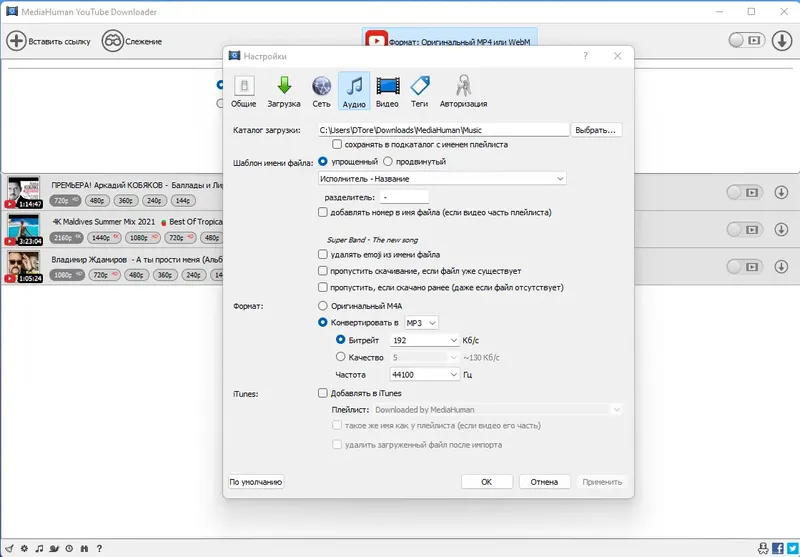Open the bitrate 192 dropdown
Screen dimensions: 800x557
click(x=424, y=340)
